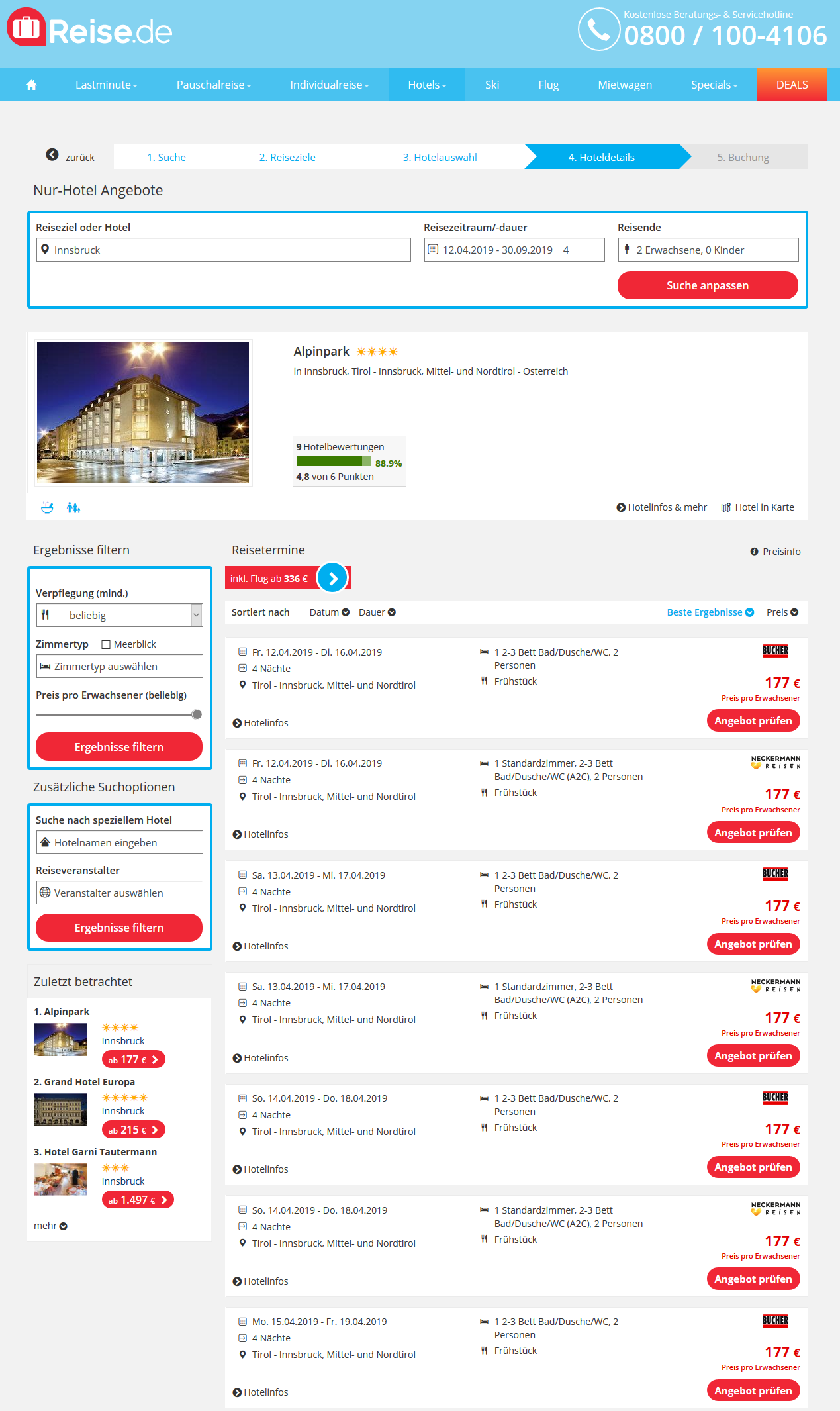Enable the Meerblick checkbox
The width and height of the screenshot is (840, 1411).
tap(106, 644)
